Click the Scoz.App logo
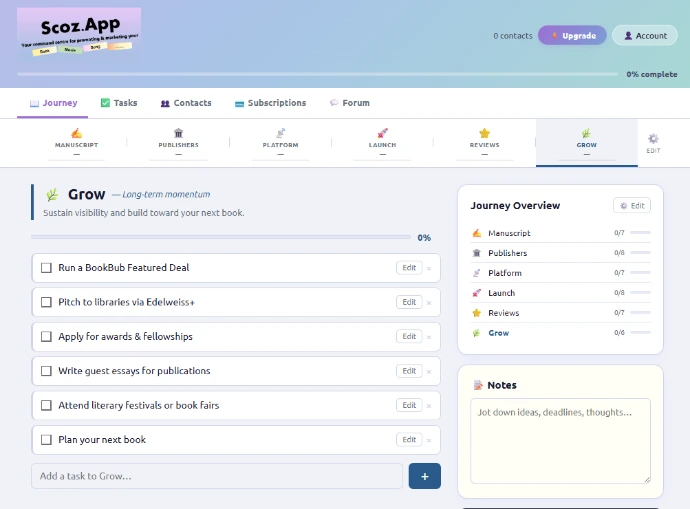Image resolution: width=690 pixels, height=509 pixels. [79, 33]
